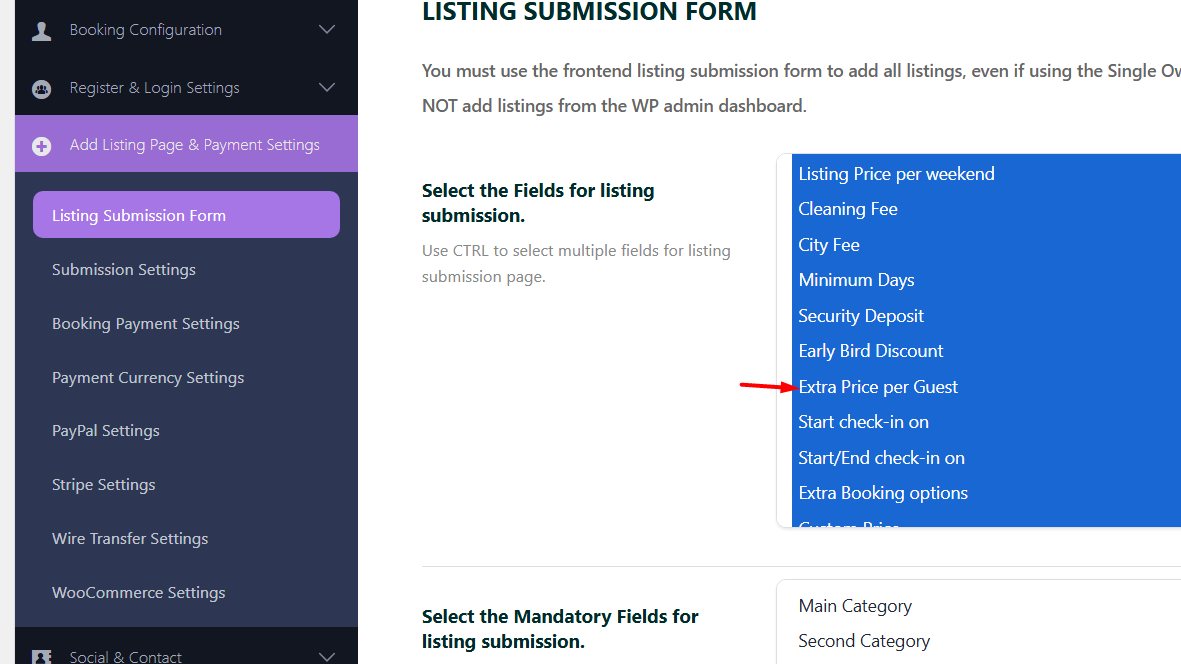Open Stripe Settings
Screen dimensions: 1181x664
[104, 485]
